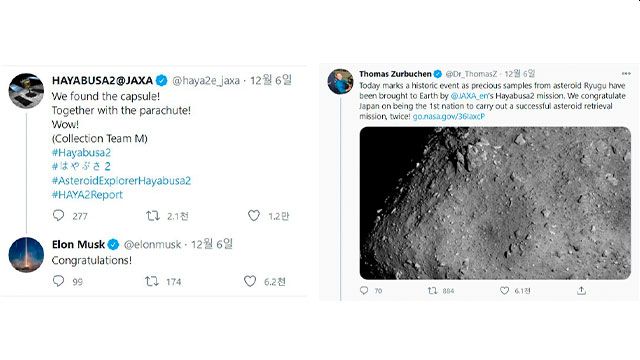Image resolution: width=640 pixels, height=360 pixels.
Task: Retweet the HAYABUSA2@JAXA capsule tweet
Action: [x=153, y=215]
